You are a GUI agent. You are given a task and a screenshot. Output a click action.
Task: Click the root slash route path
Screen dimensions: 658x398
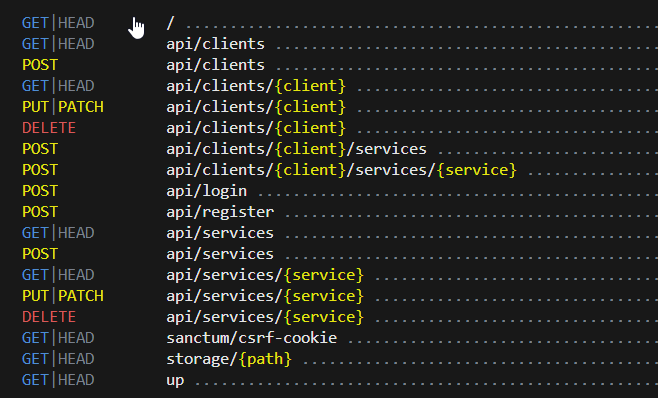[x=170, y=23]
